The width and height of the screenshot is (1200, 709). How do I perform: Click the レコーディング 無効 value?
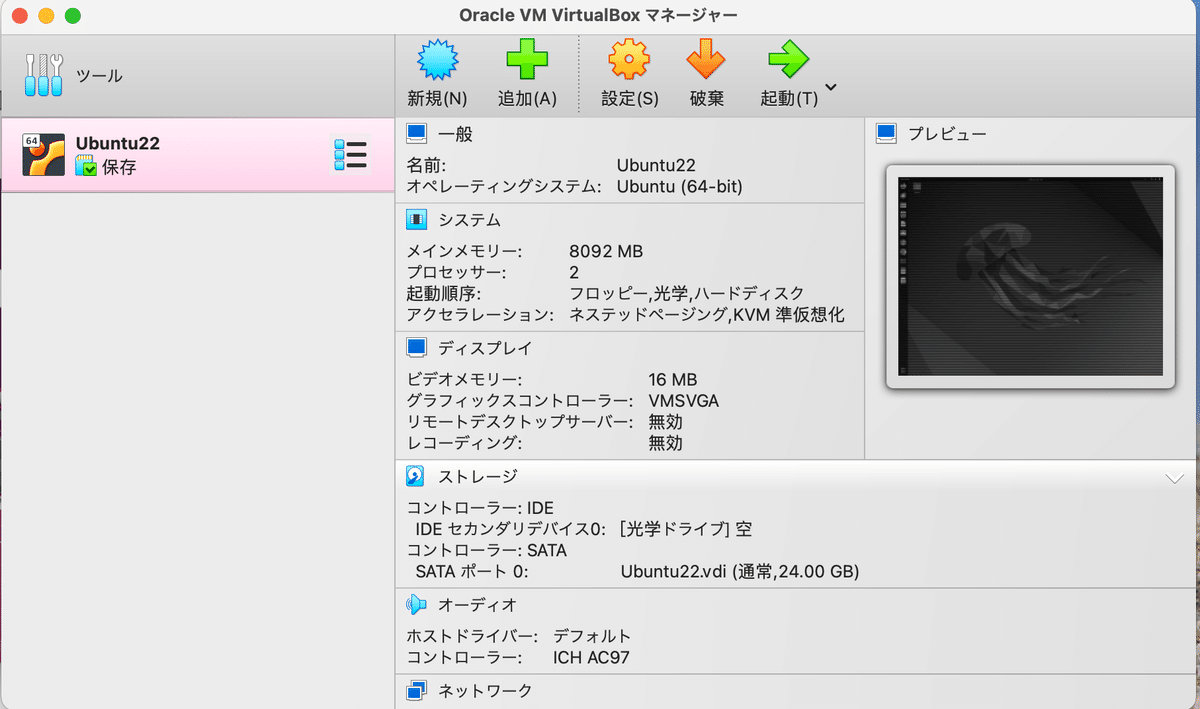(665, 443)
